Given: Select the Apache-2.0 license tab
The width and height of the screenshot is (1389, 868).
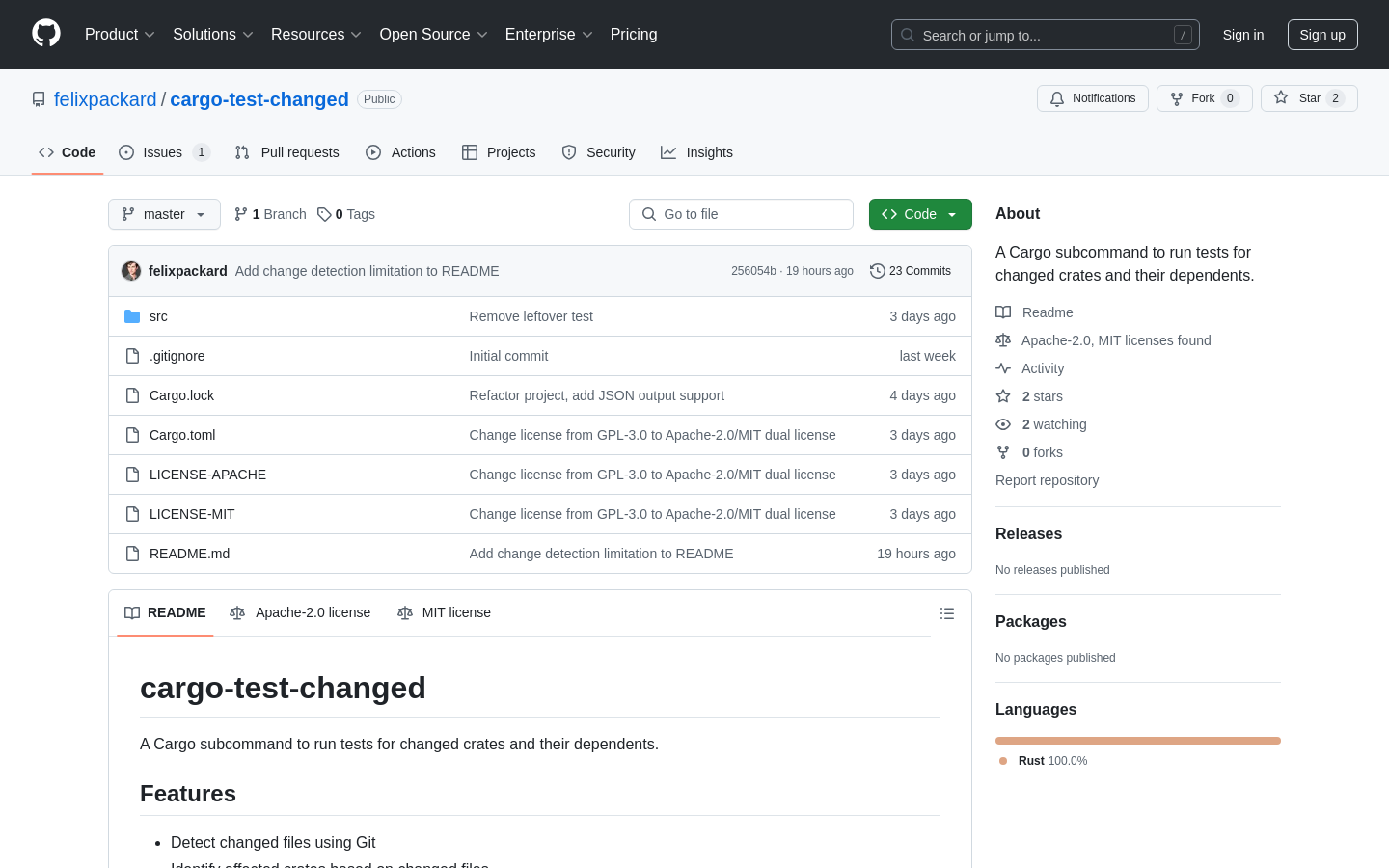Looking at the screenshot, I should 300,613.
